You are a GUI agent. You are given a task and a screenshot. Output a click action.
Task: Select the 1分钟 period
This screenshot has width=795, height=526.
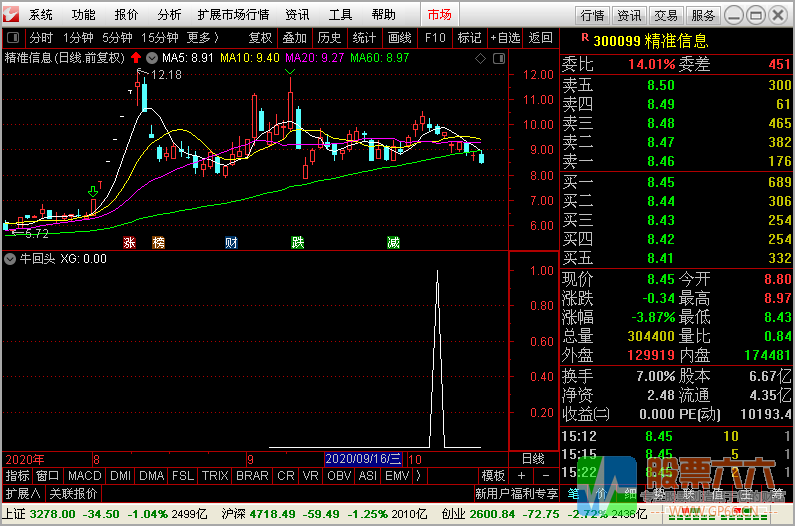[x=78, y=38]
